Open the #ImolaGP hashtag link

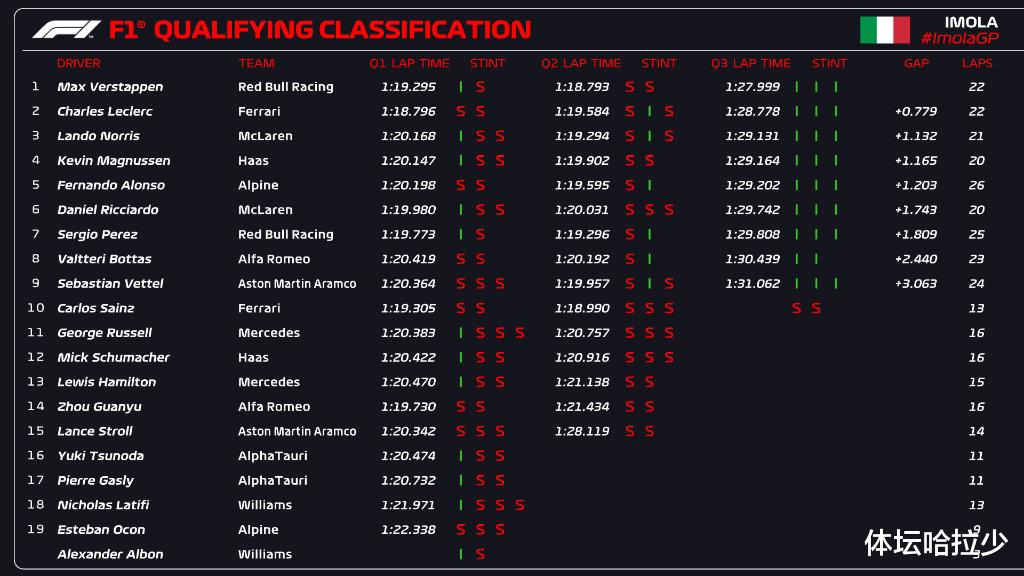coord(959,39)
